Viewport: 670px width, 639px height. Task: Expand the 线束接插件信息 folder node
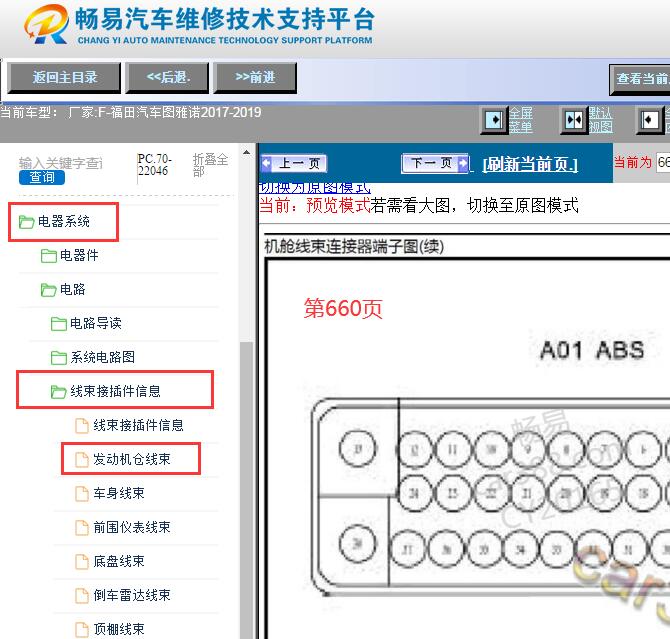(x=115, y=391)
